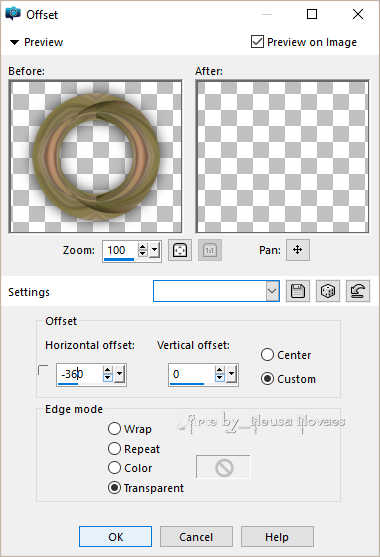Click OK to apply the offset
This screenshot has height=557, width=380.
tap(115, 536)
